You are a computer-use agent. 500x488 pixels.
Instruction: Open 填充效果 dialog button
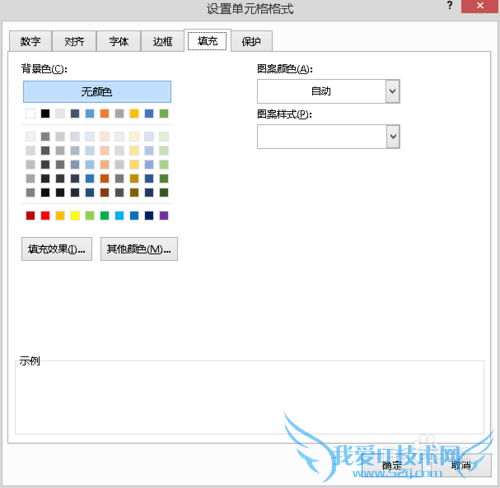(57, 249)
